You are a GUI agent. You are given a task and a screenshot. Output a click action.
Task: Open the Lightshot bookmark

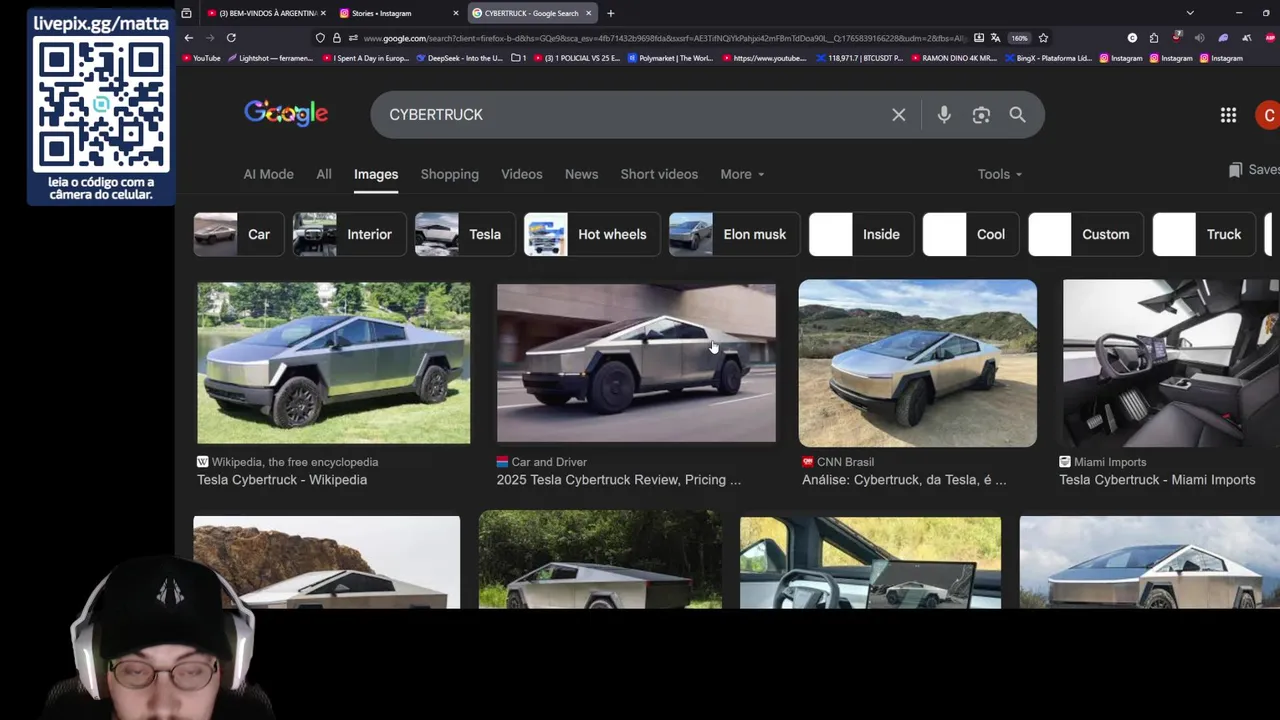pos(271,58)
